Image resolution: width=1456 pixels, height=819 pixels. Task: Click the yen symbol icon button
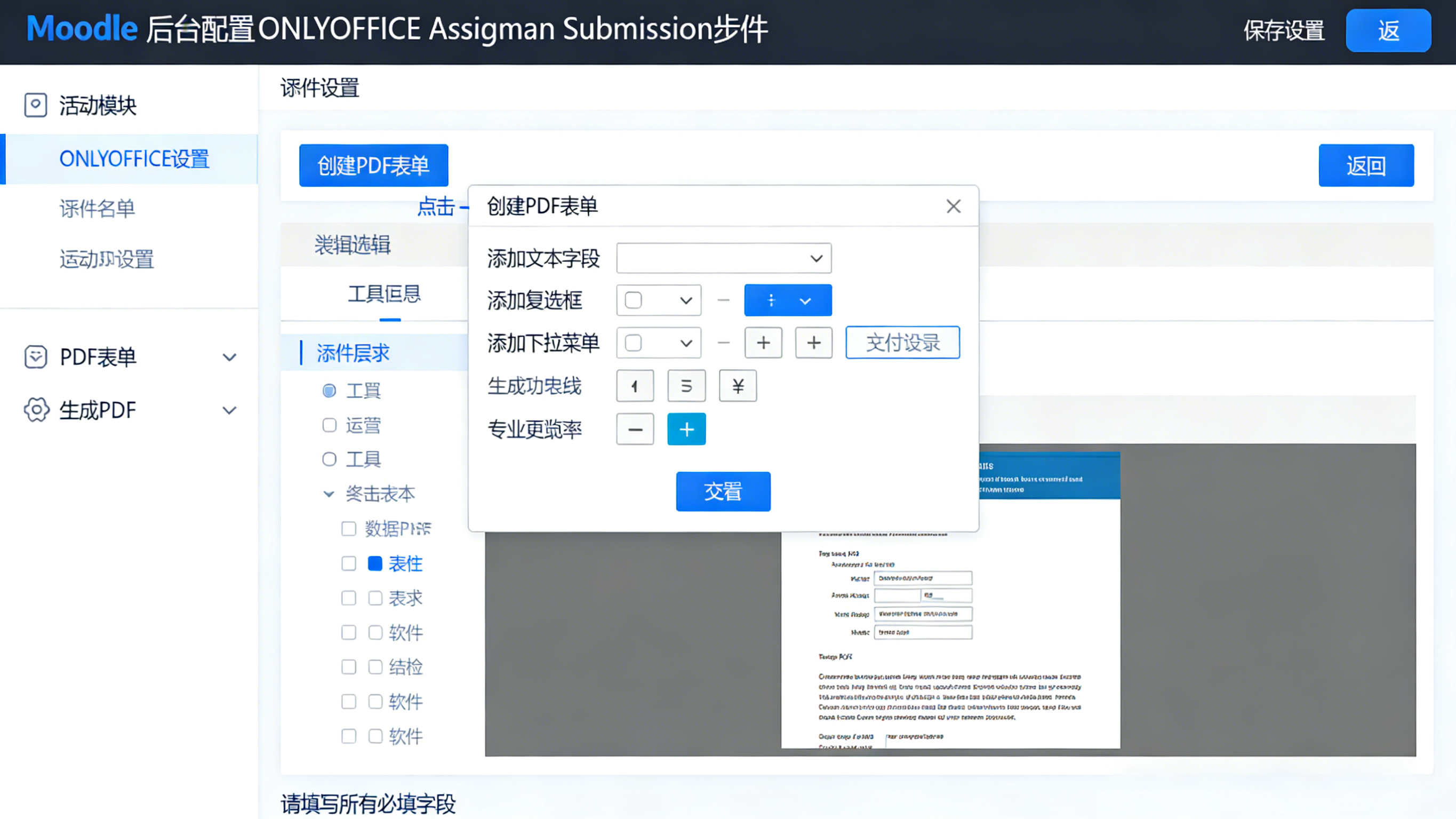click(738, 386)
